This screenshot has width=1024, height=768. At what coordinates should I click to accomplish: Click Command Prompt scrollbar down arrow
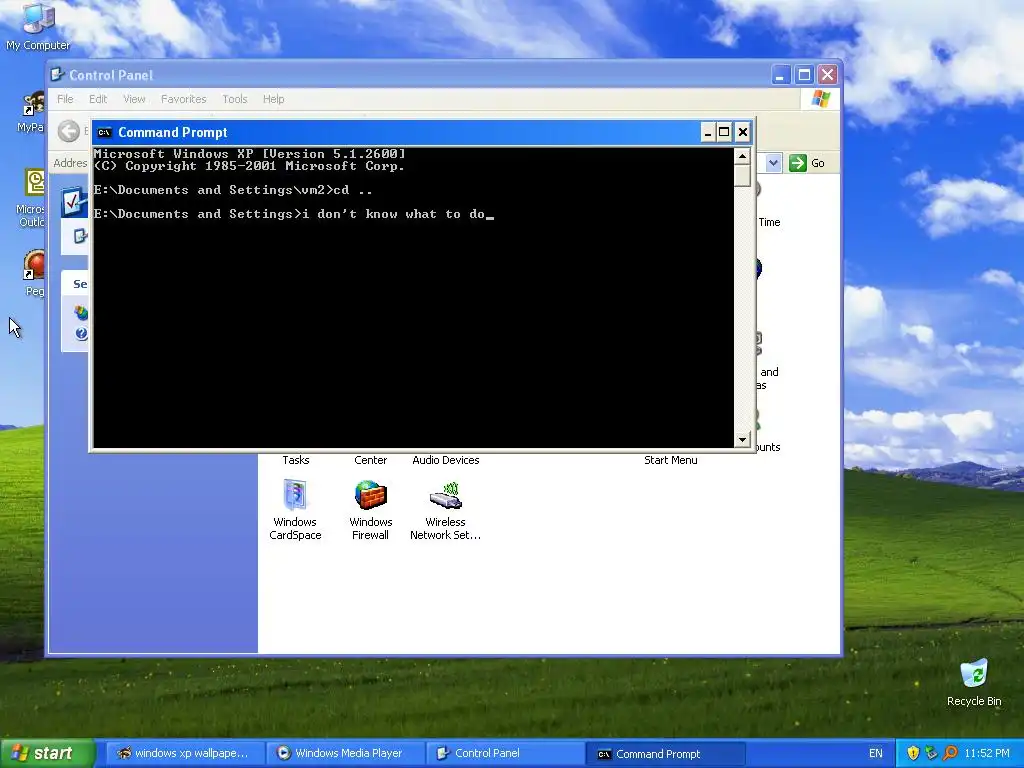coord(742,440)
